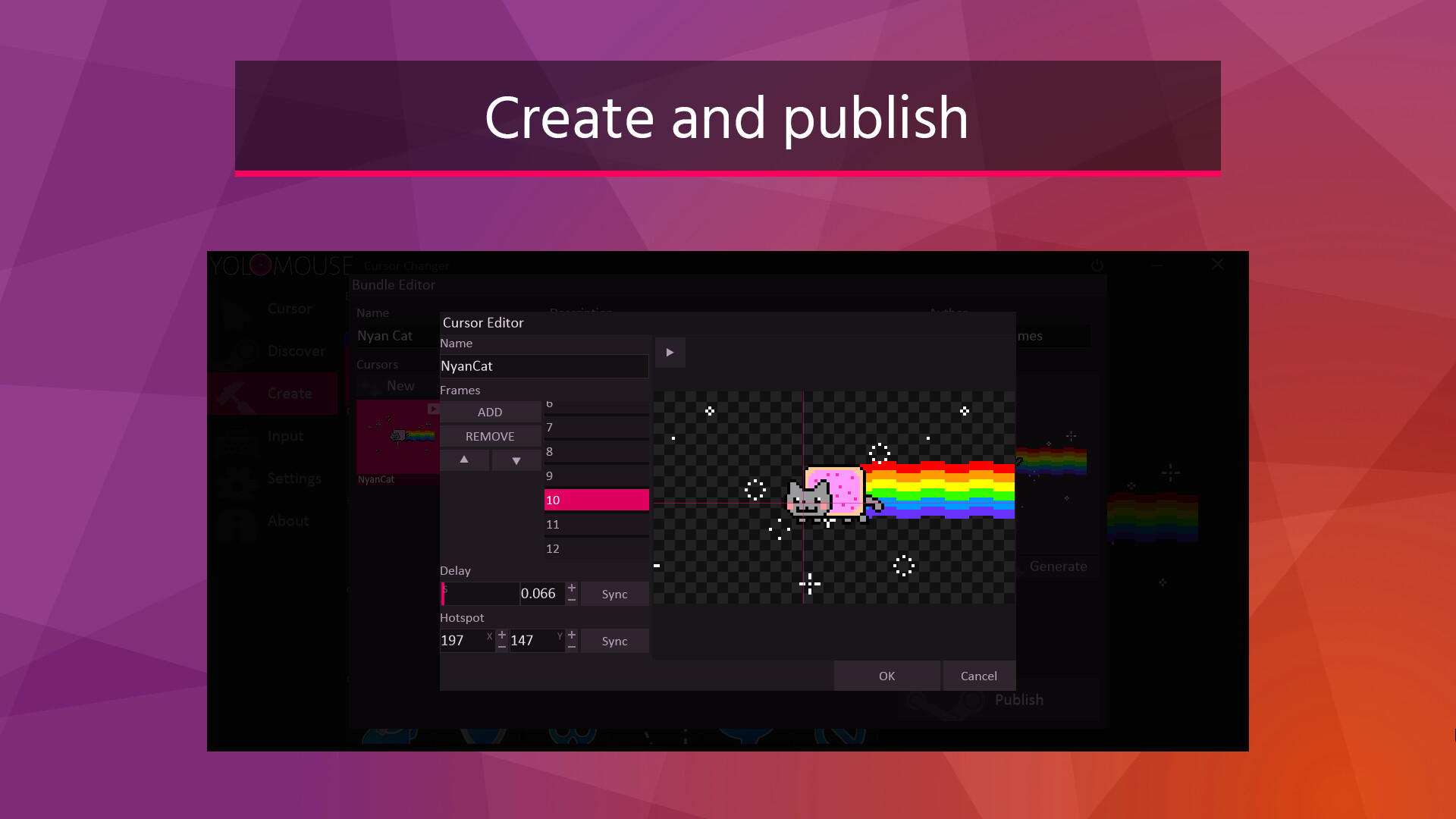The image size is (1456, 819).
Task: Click the Settings gear icon
Action: [x=237, y=478]
